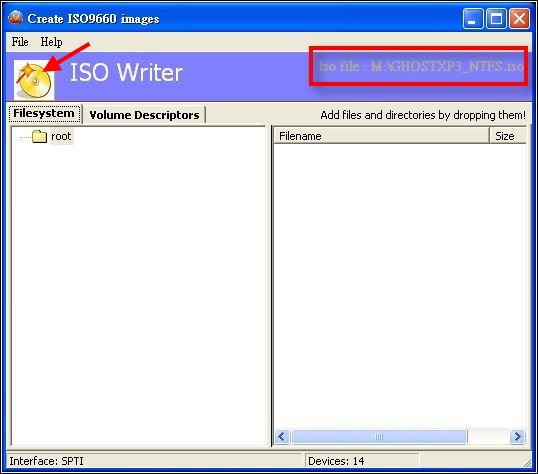Click the horizontal scrollbar thumb
The width and height of the screenshot is (538, 474).
click(x=379, y=437)
